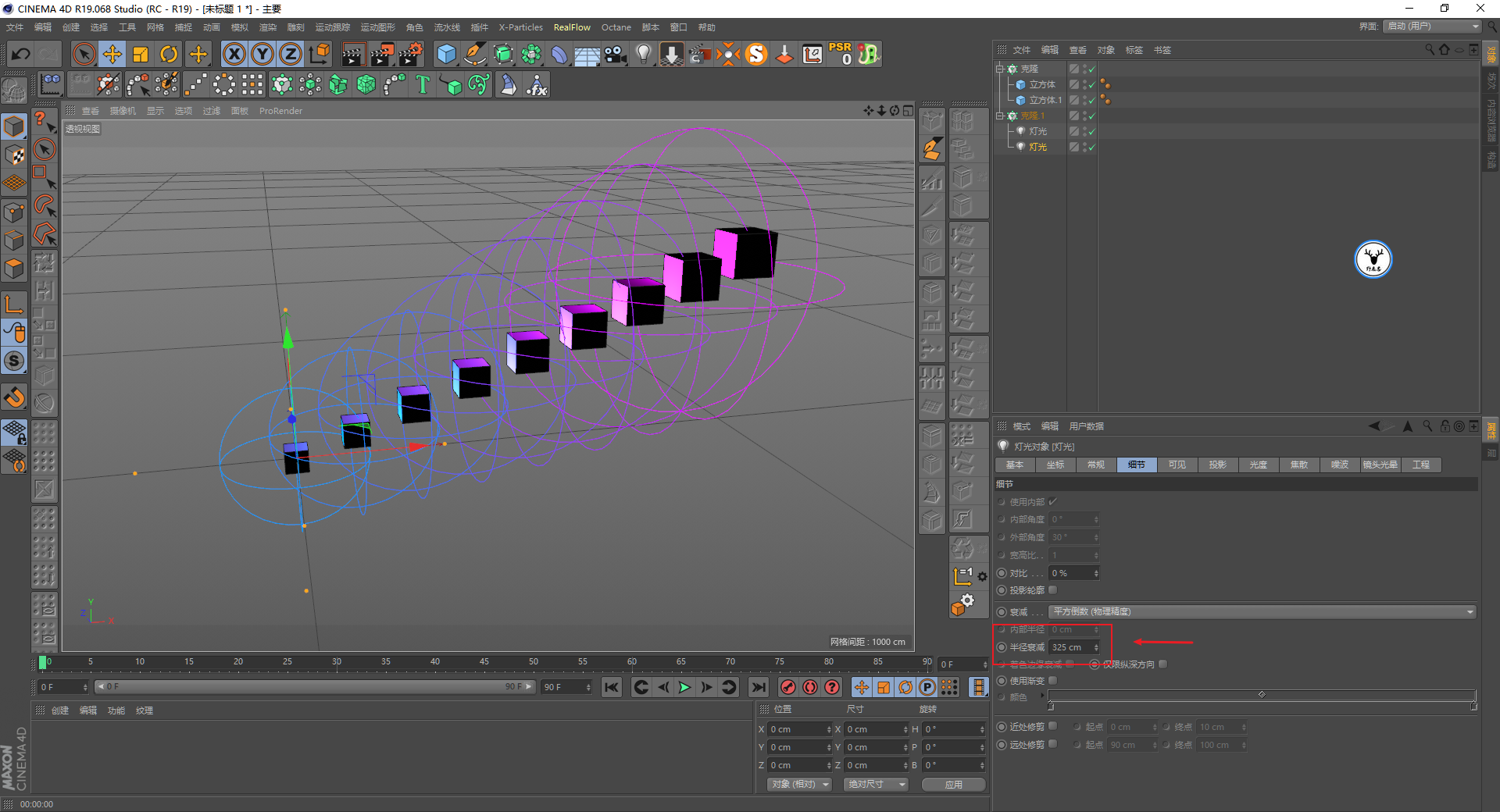
Task: Click the magnet snapping icon on the left
Action: 14,397
